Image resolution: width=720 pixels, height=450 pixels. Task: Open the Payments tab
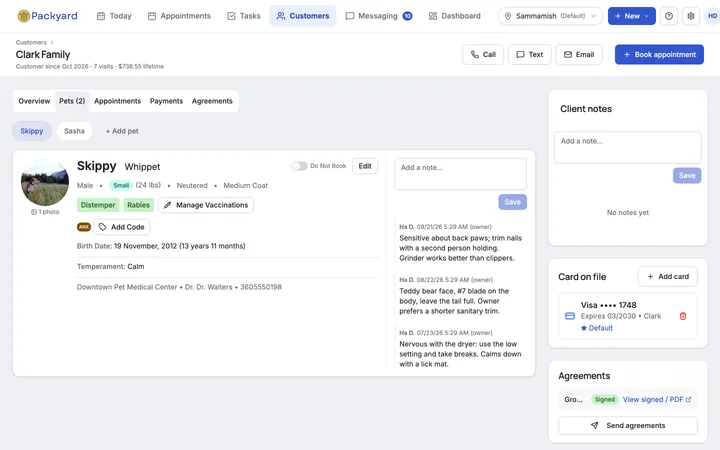click(x=166, y=101)
